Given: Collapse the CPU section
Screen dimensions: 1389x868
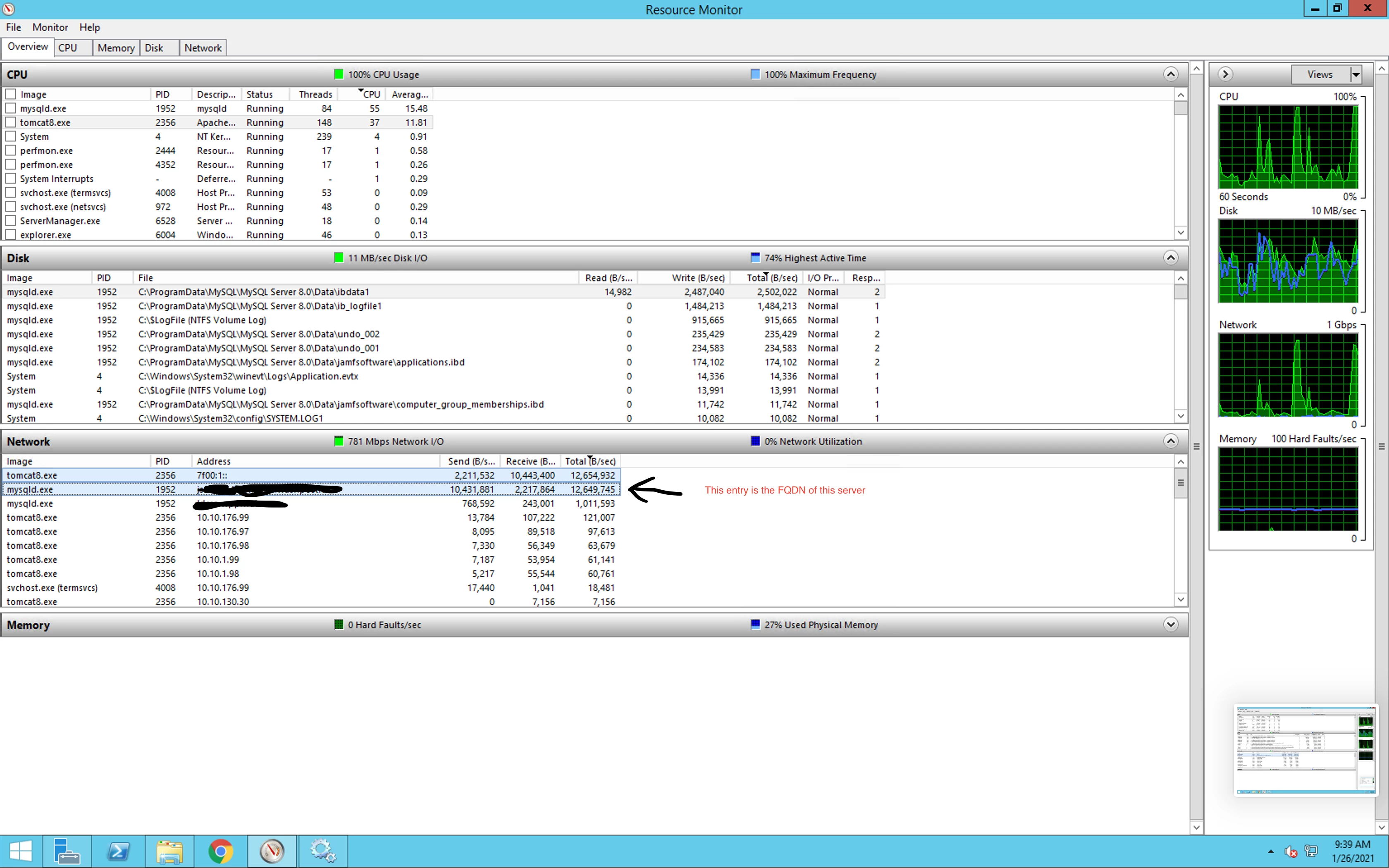Looking at the screenshot, I should (1171, 74).
